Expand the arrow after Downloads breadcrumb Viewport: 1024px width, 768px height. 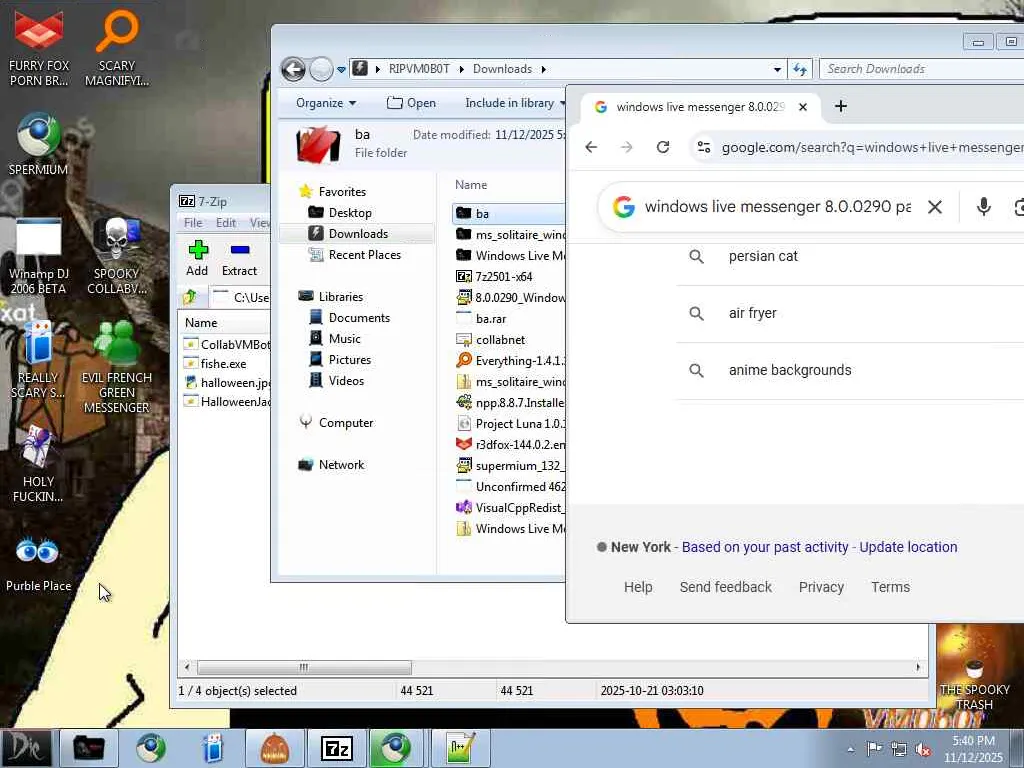point(543,69)
